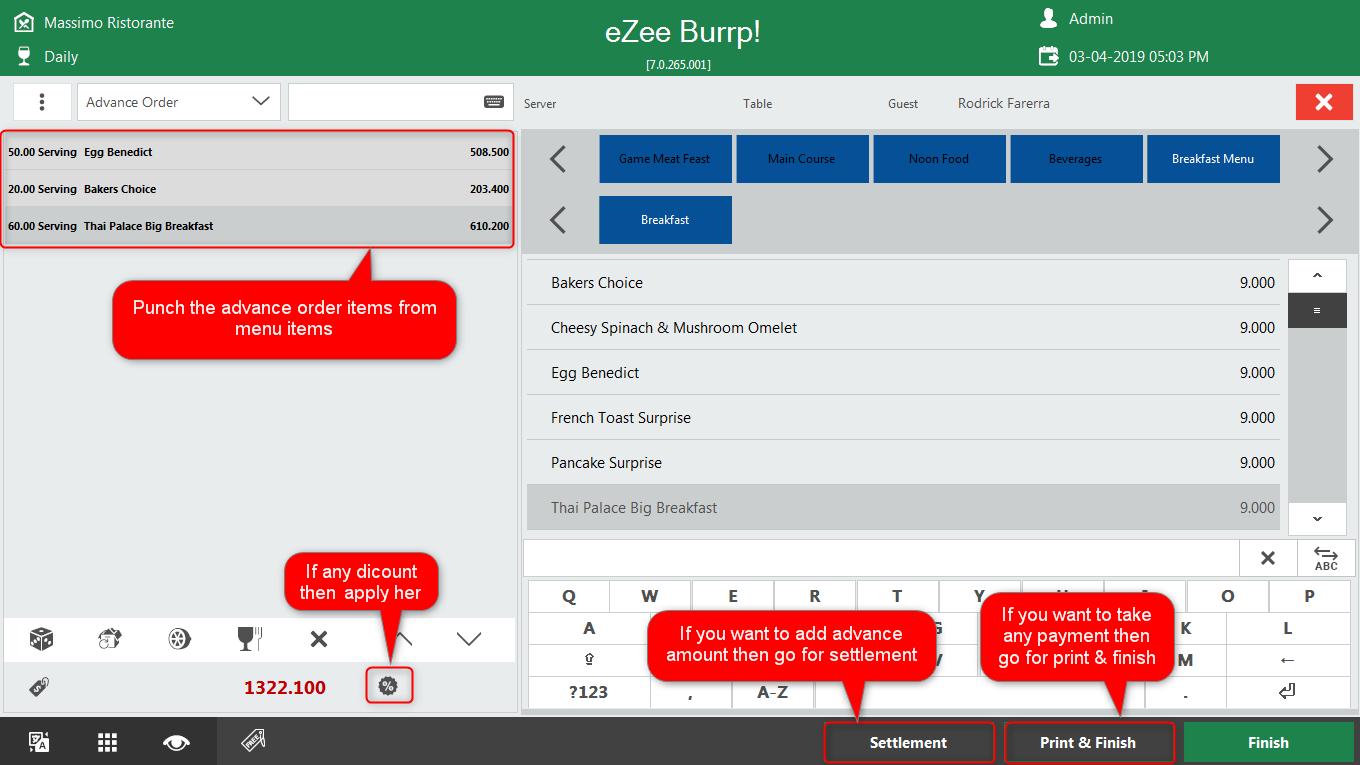The width and height of the screenshot is (1360, 765).
Task: Add Pancake Surprise item
Action: (903, 463)
